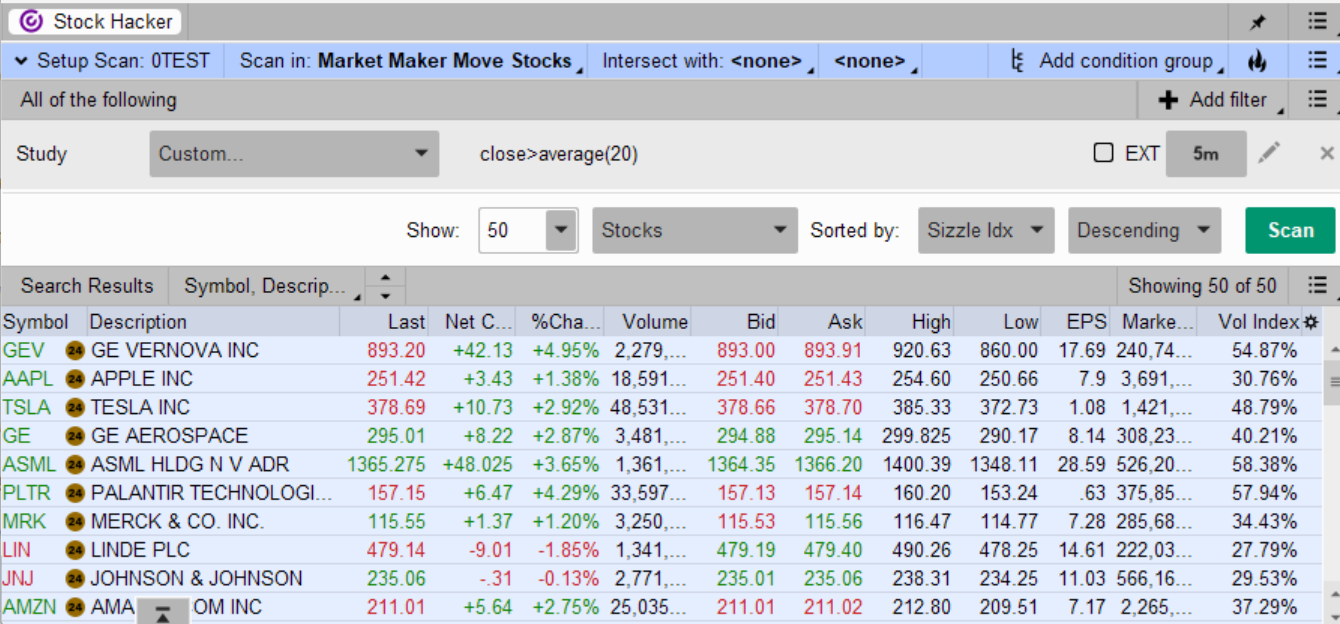The image size is (1340, 624).
Task: Click the Add filter button
Action: pos(1212,100)
